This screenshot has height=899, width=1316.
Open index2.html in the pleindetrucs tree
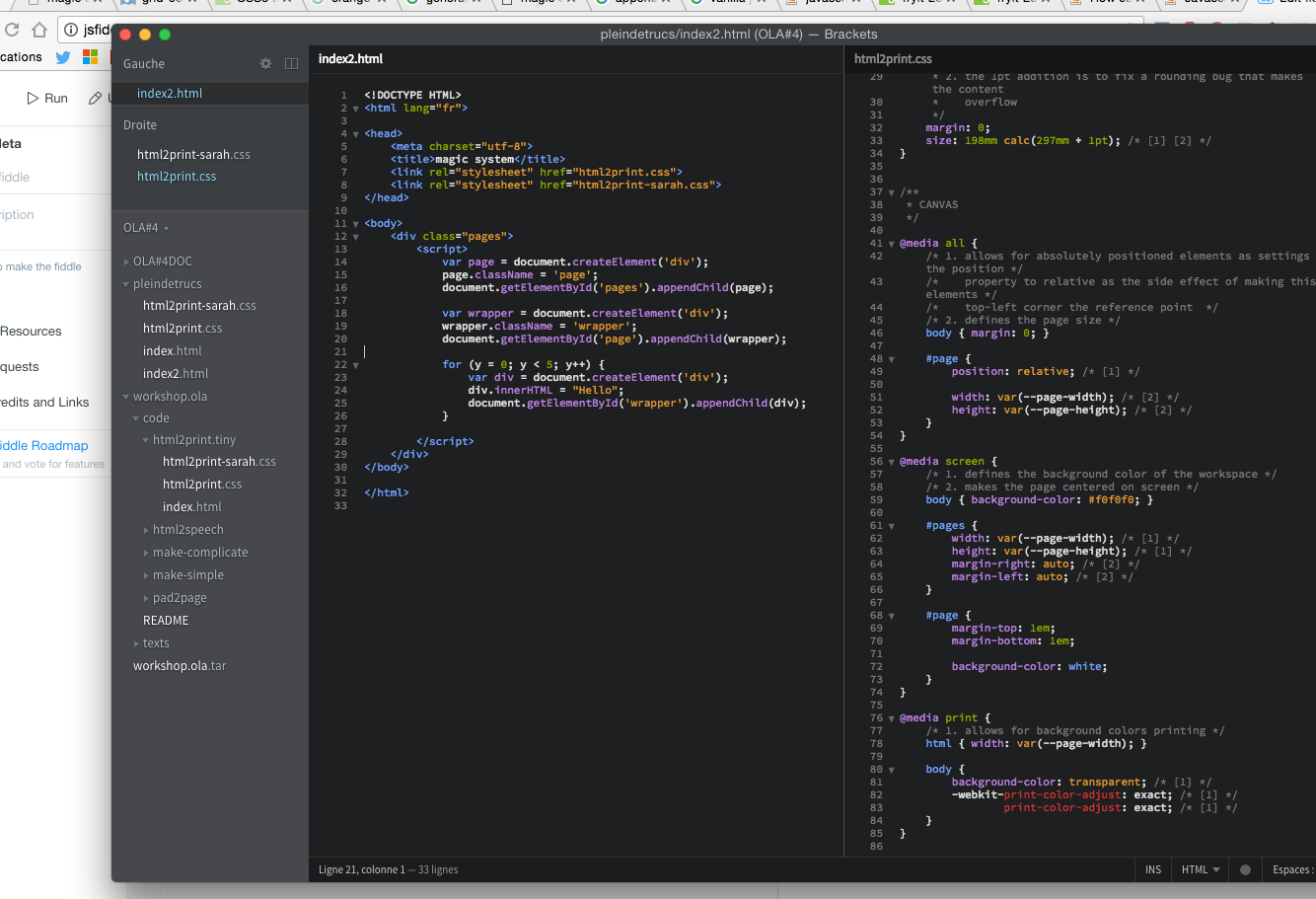[x=176, y=374]
